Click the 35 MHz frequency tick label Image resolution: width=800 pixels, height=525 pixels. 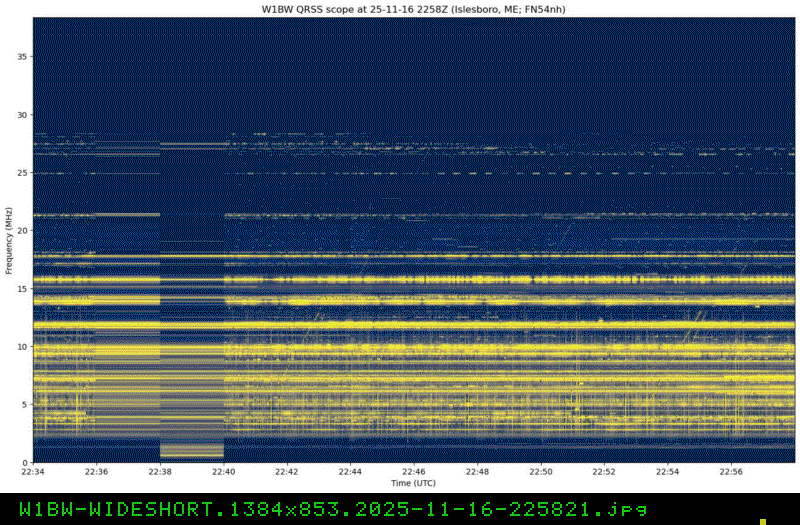pyautogui.click(x=22, y=57)
